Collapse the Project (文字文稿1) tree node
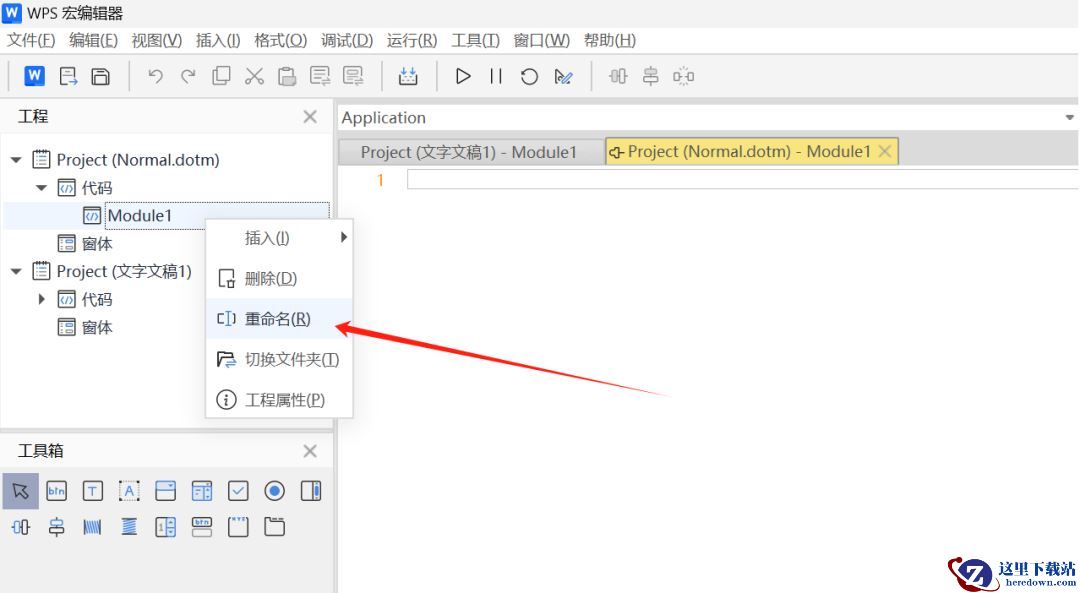Image resolution: width=1080 pixels, height=593 pixels. pyautogui.click(x=16, y=271)
